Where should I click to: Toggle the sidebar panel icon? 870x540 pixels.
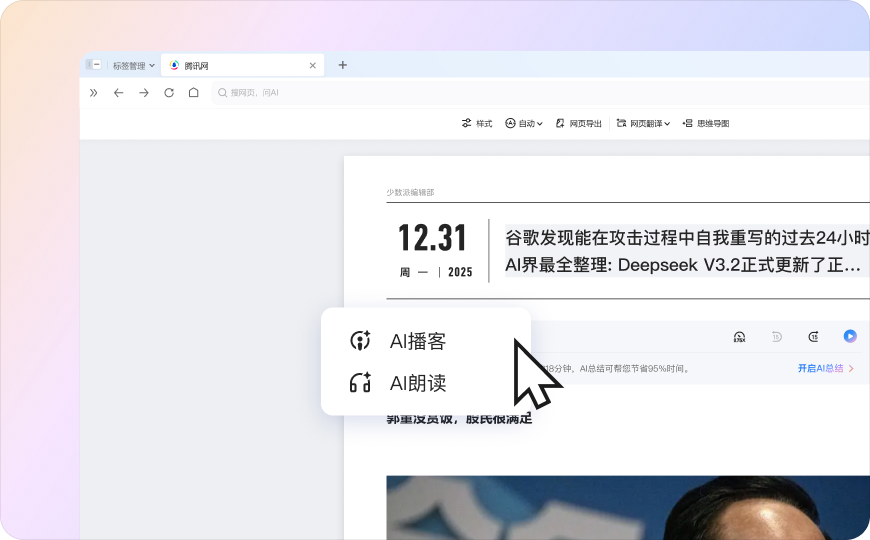coord(93,65)
